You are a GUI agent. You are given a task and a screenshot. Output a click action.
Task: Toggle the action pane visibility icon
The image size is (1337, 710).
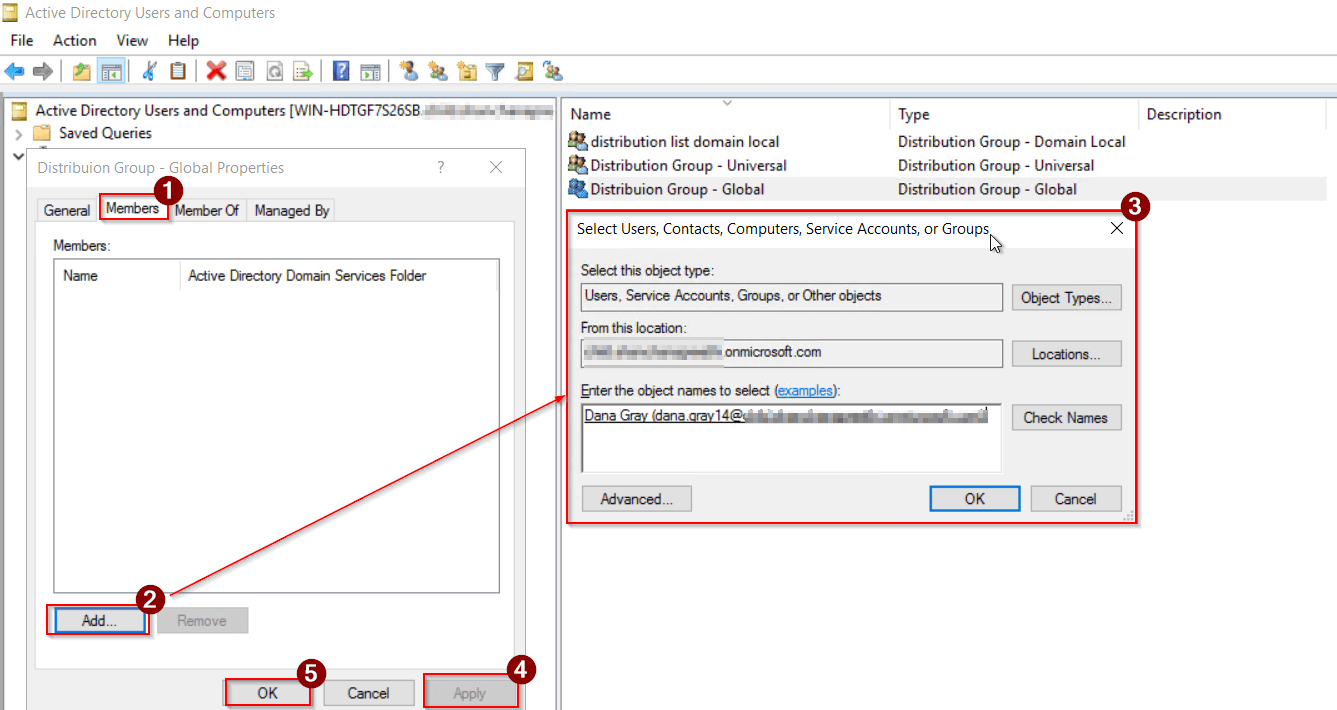click(x=370, y=70)
